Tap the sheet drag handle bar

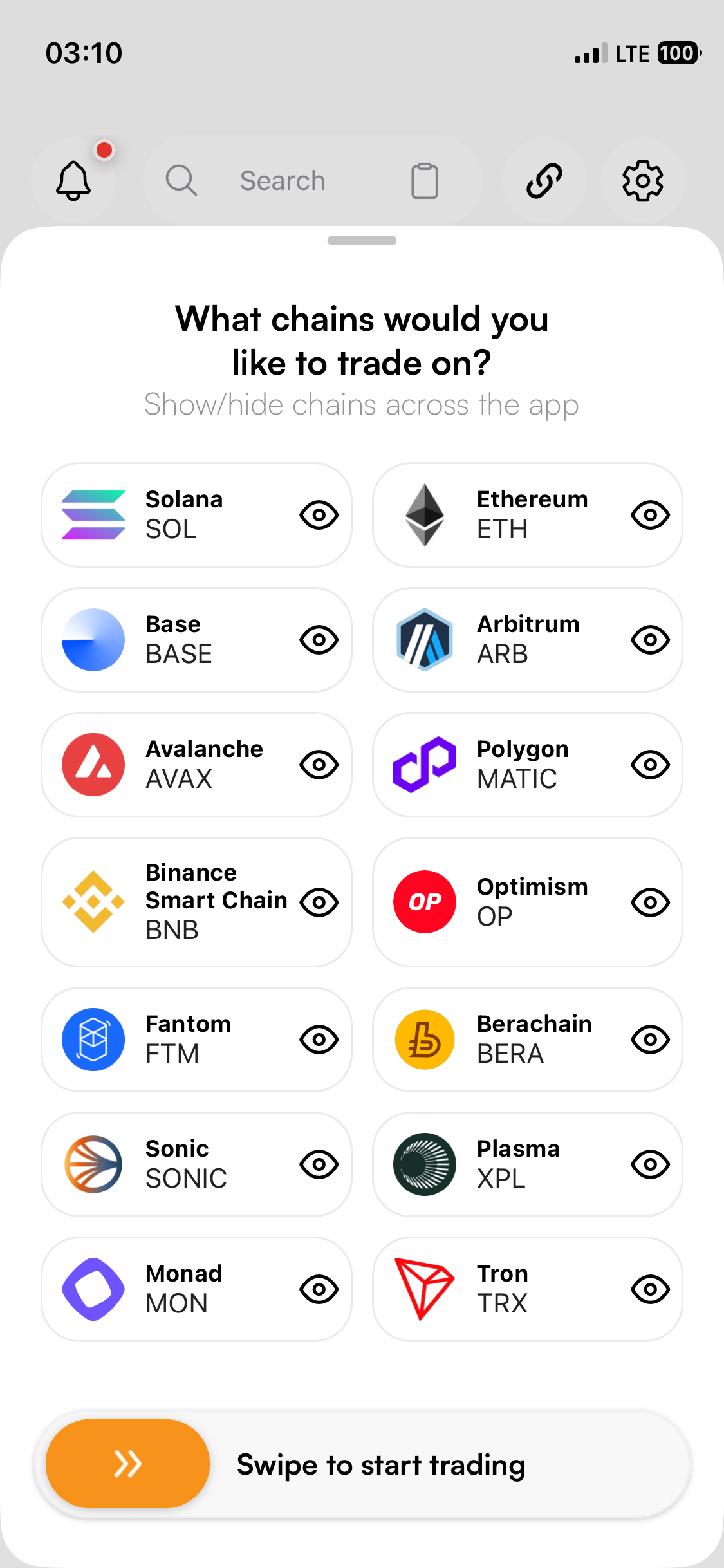(x=362, y=241)
